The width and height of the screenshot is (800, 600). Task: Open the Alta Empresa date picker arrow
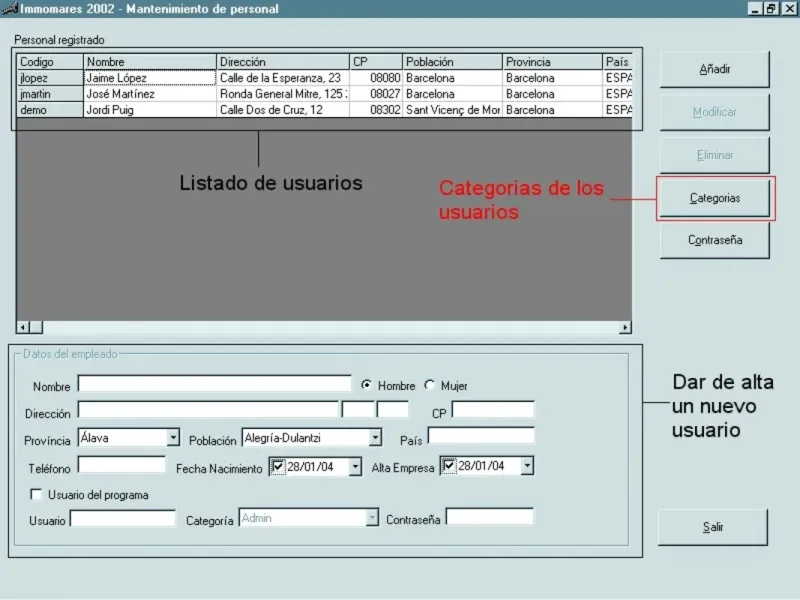[x=527, y=466]
